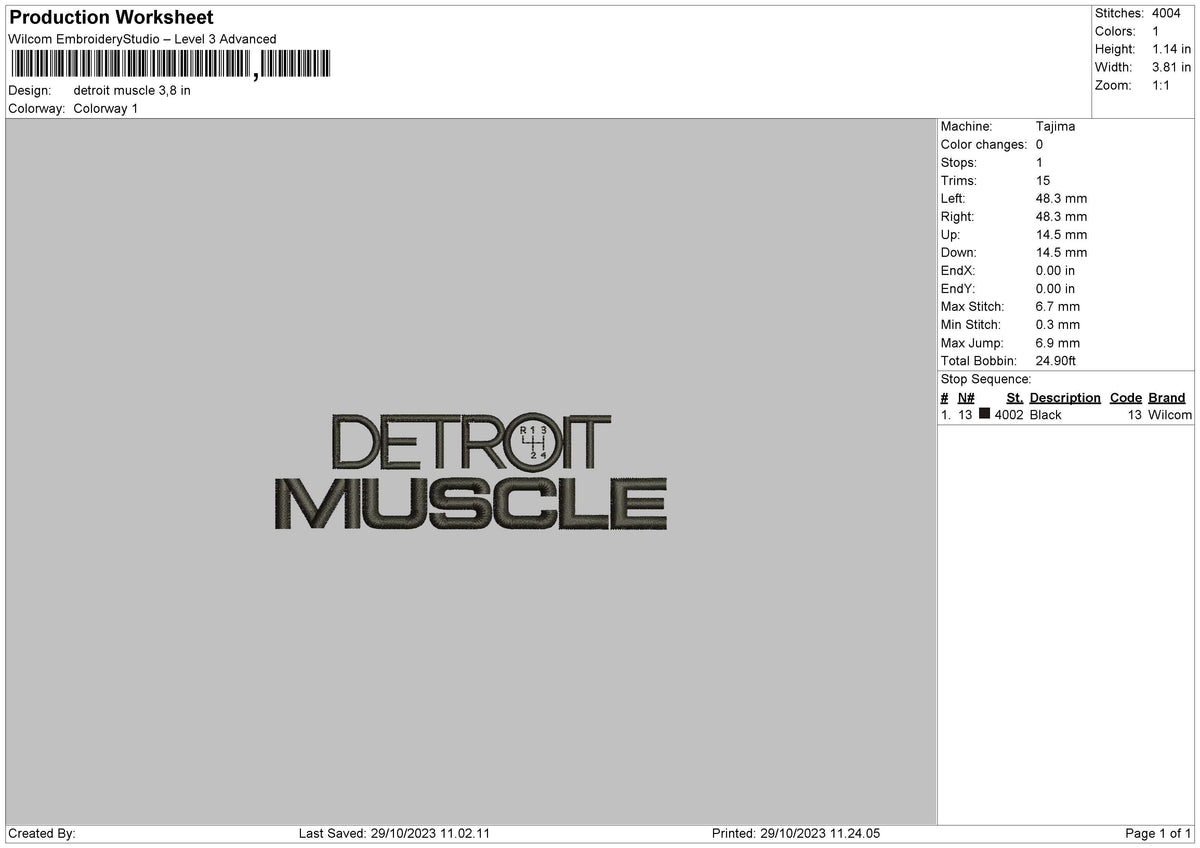Click the "Color changes:" label
1200x848 pixels.
[984, 144]
